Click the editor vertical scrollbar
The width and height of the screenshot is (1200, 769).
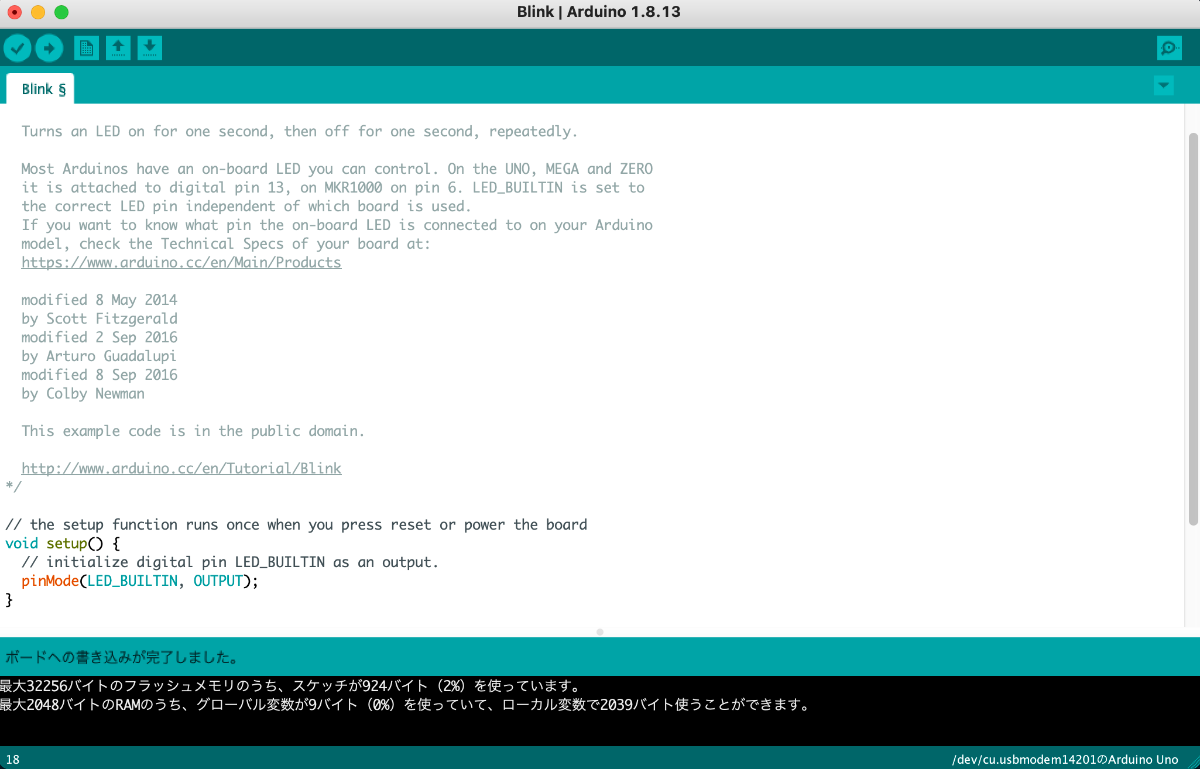(1192, 328)
